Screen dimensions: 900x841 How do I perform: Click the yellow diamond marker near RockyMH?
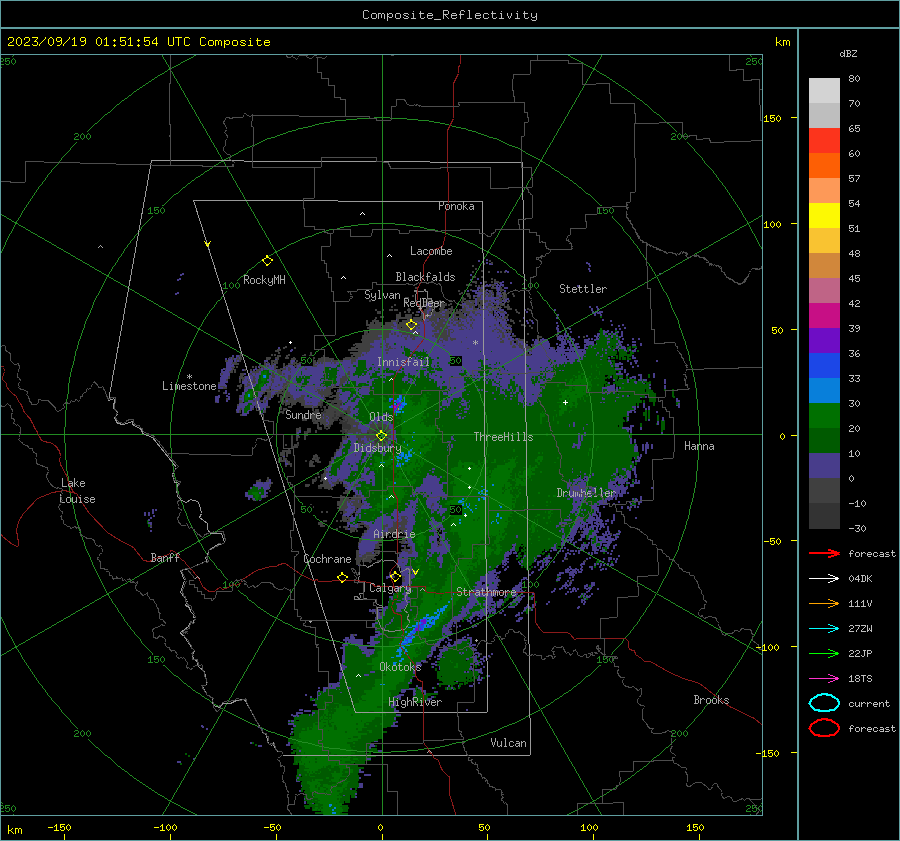pos(267,261)
